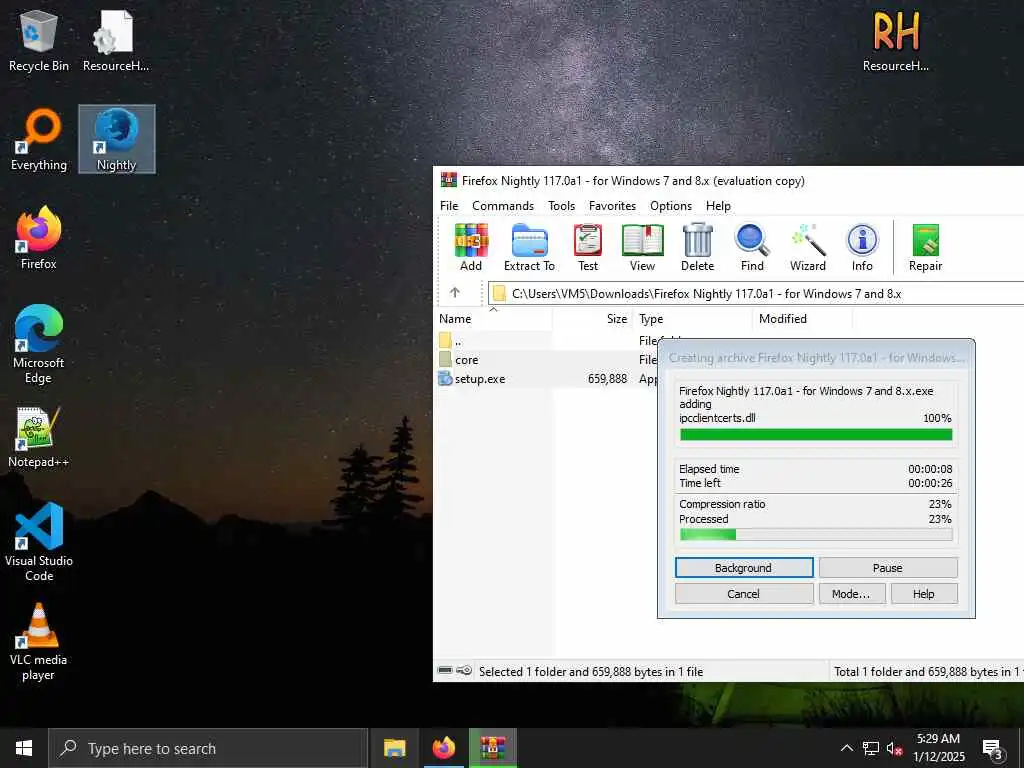The width and height of the screenshot is (1024, 768).
Task: Open the Find magnifier tool
Action: tap(752, 247)
